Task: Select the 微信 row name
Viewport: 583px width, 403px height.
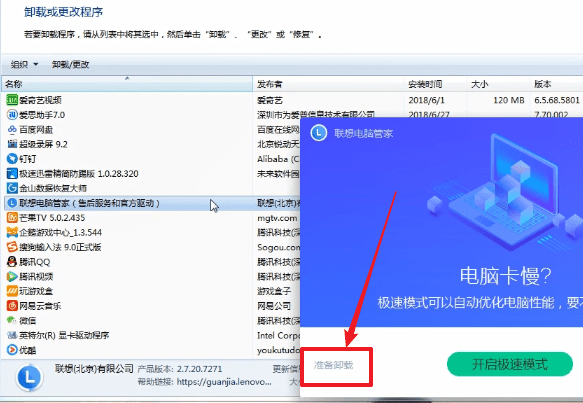Action: click(x=28, y=320)
